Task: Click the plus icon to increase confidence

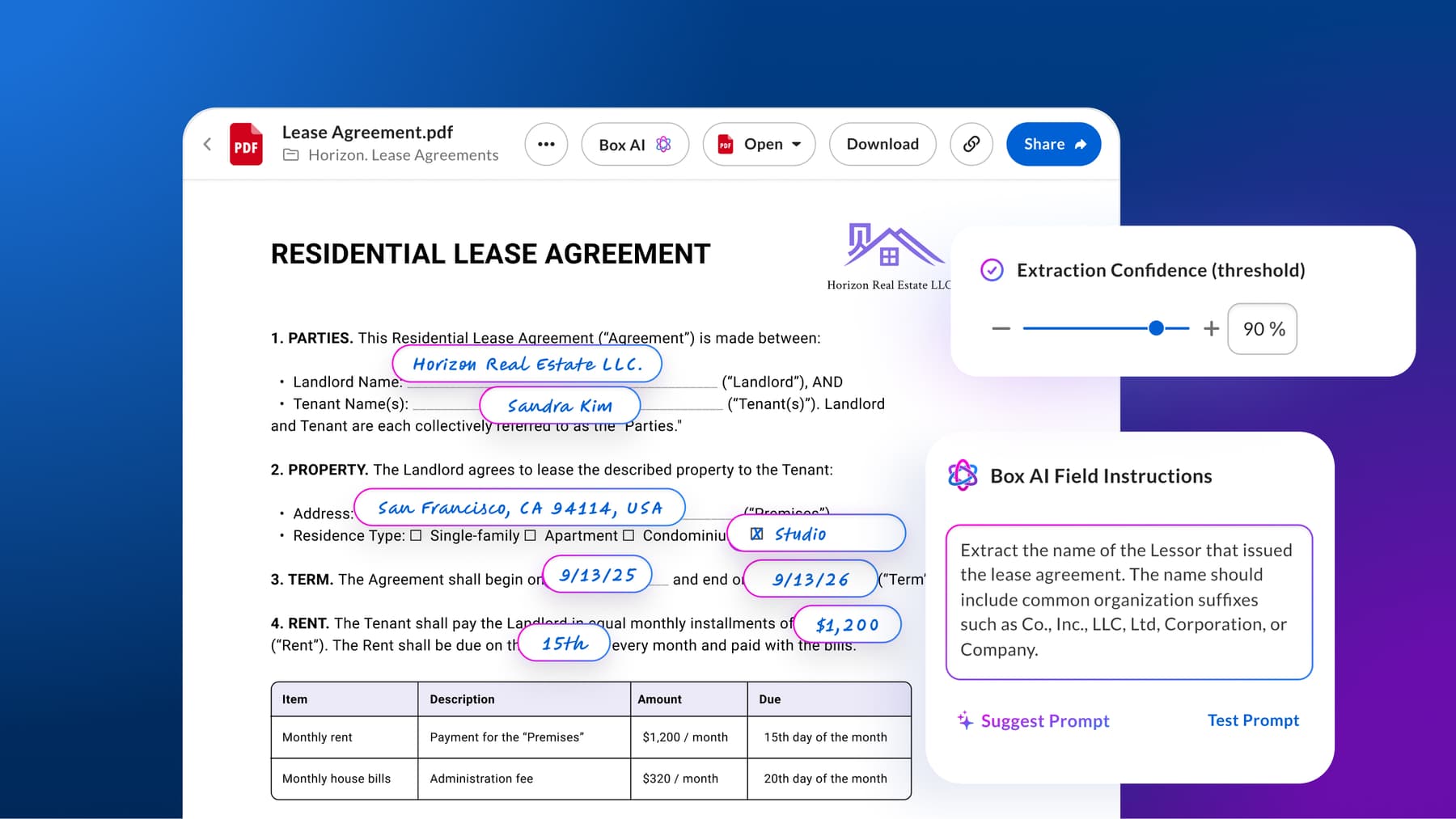Action: 1210,328
